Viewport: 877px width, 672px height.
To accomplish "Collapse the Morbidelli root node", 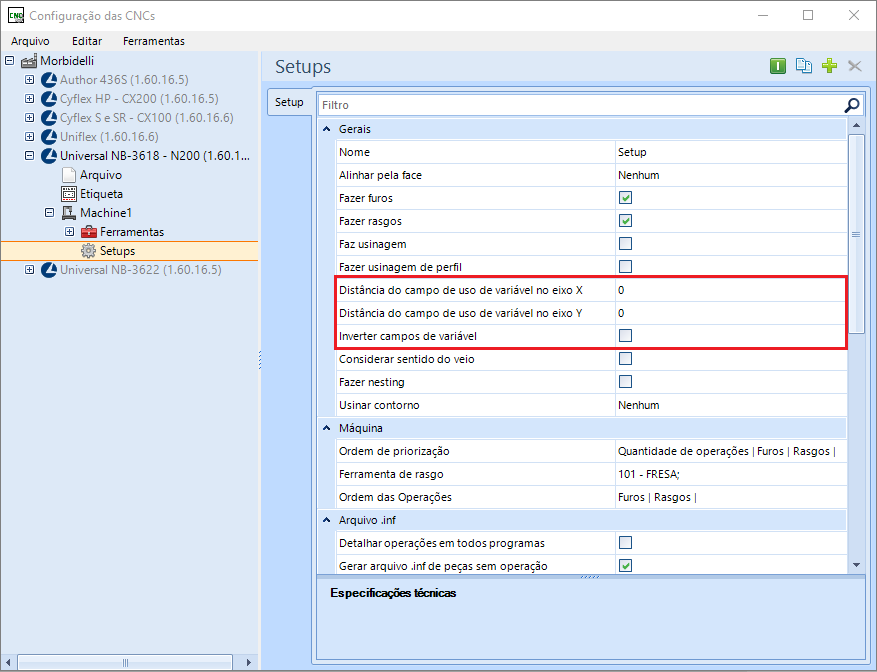I will [10, 60].
